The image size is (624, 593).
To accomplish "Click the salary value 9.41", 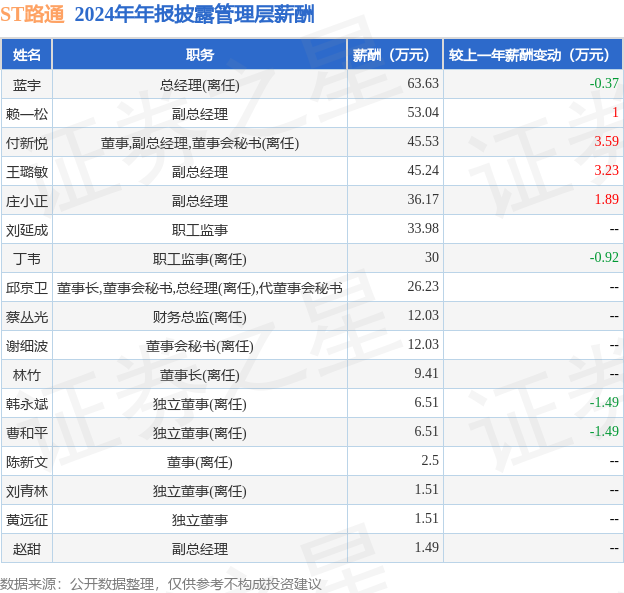I will point(426,374).
